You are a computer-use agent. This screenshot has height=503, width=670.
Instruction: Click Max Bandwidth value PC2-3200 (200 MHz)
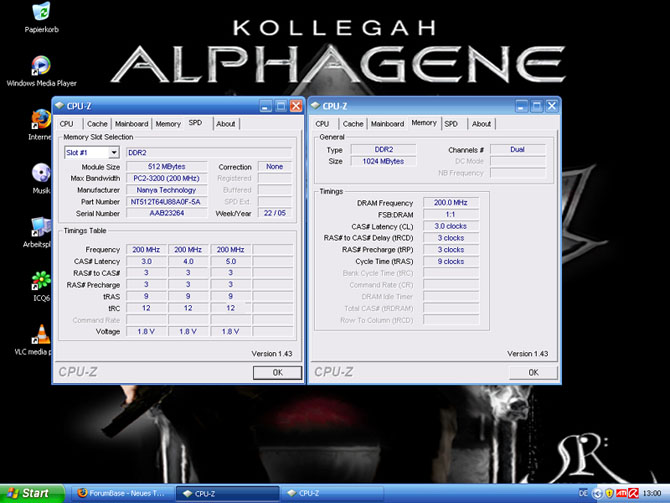tap(167, 178)
